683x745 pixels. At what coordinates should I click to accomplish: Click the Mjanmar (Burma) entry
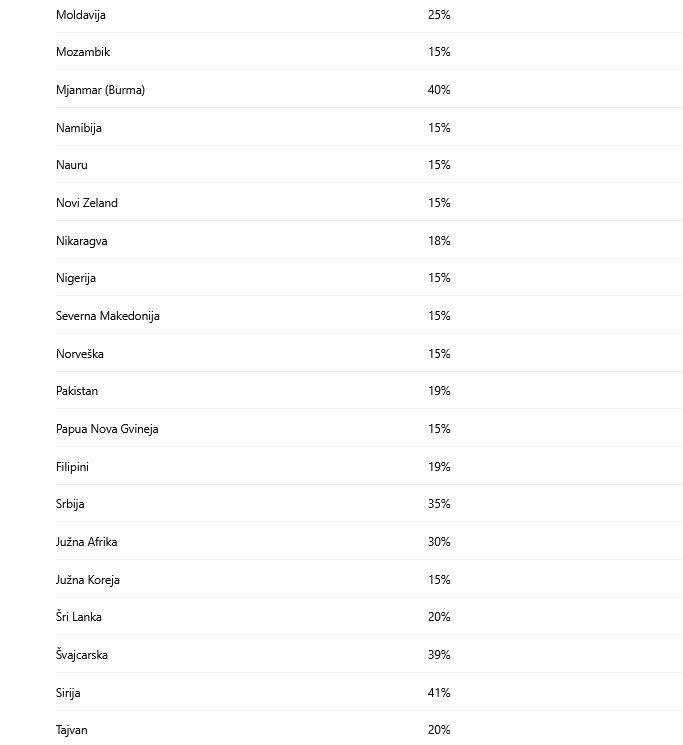point(100,90)
